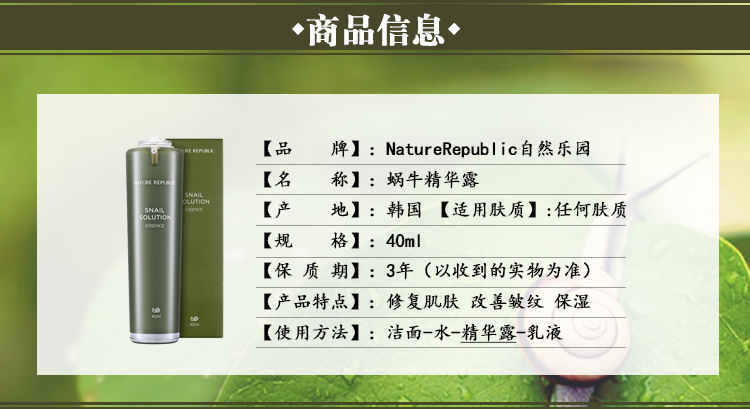Image resolution: width=750 pixels, height=409 pixels.
Task: Click the 蜗牛精华露 product name
Action: [433, 180]
